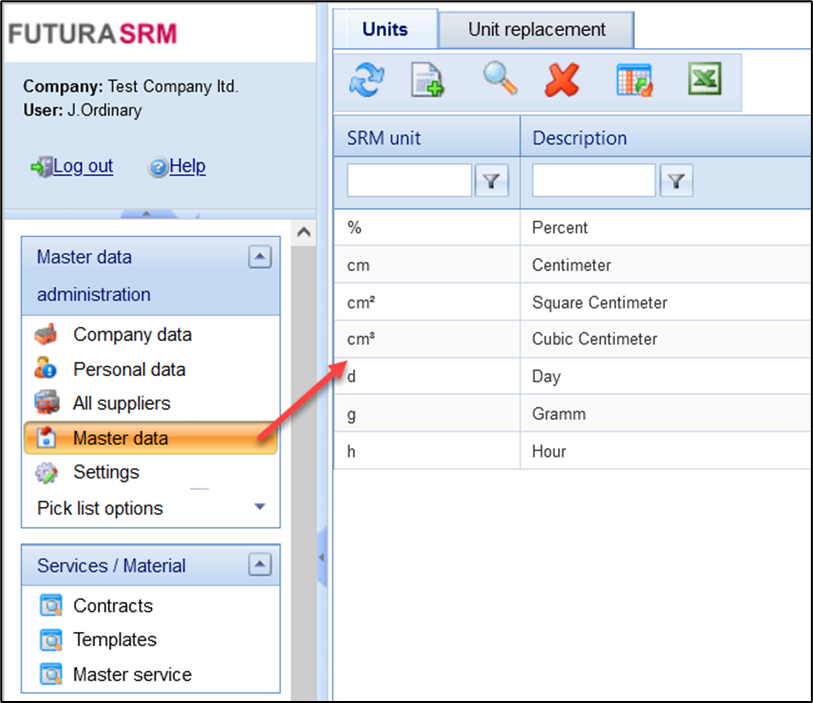The width and height of the screenshot is (813, 703).
Task: Click the table layout settings icon
Action: click(633, 81)
